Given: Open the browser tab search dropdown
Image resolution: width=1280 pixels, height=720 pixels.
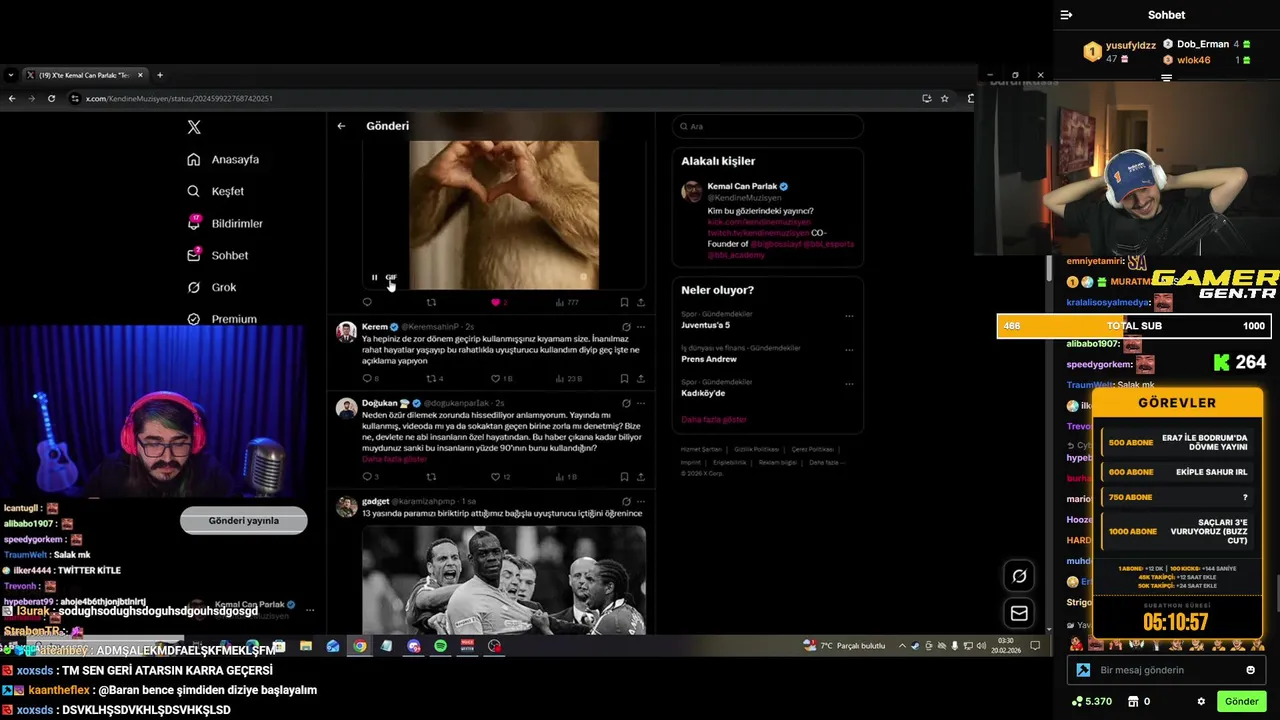Looking at the screenshot, I should pos(10,75).
